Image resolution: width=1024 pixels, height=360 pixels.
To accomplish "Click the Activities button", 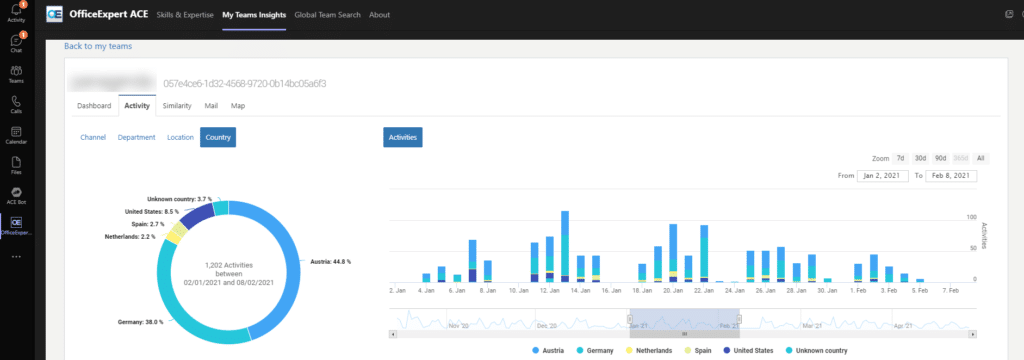I will [x=402, y=137].
